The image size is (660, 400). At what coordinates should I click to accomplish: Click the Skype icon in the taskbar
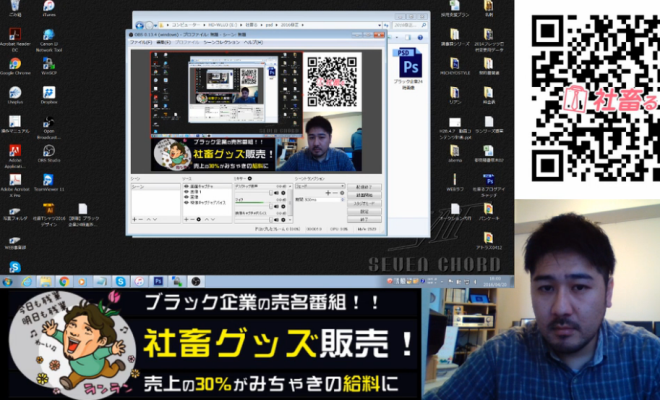tap(120, 281)
